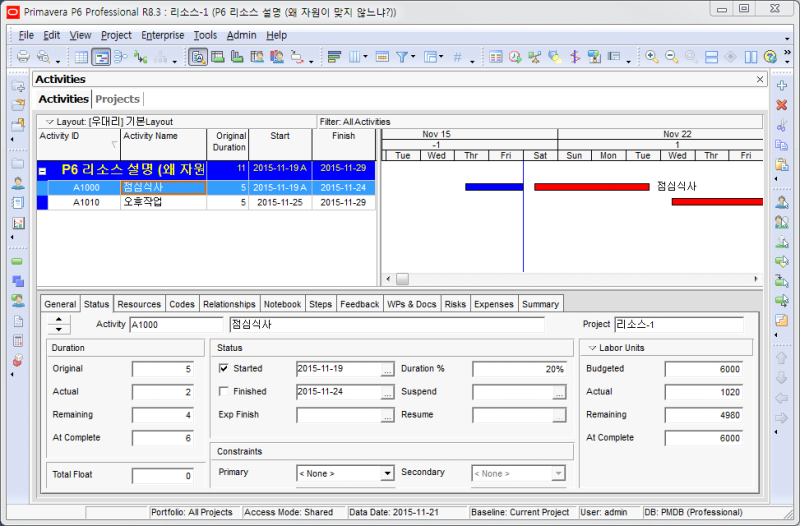The height and width of the screenshot is (526, 800).
Task: Click the Print icon in toolbar
Action: 23,56
